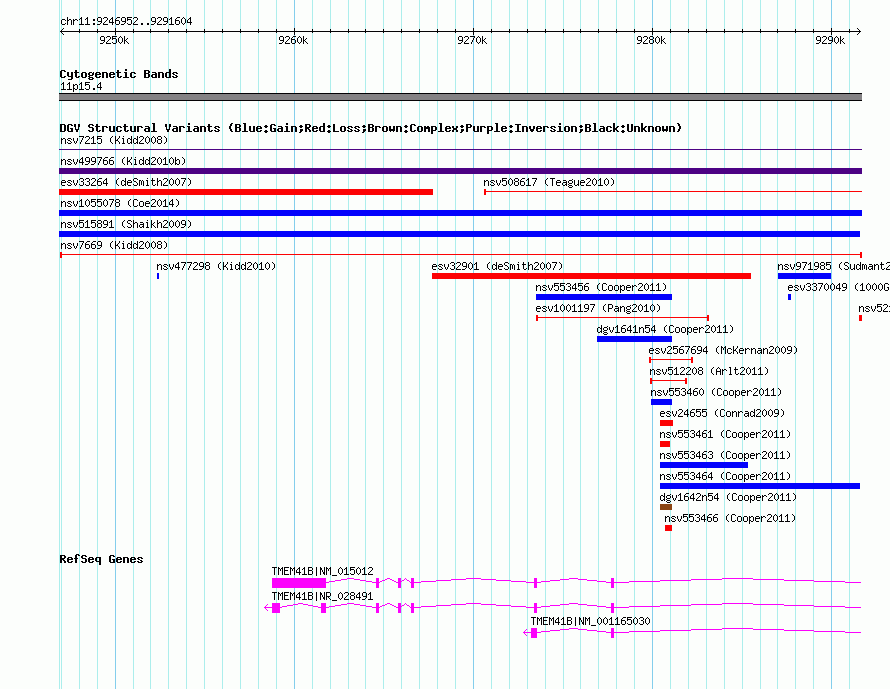Click the blue nsv515891 gain bar
The image size is (890, 689).
click(x=459, y=234)
